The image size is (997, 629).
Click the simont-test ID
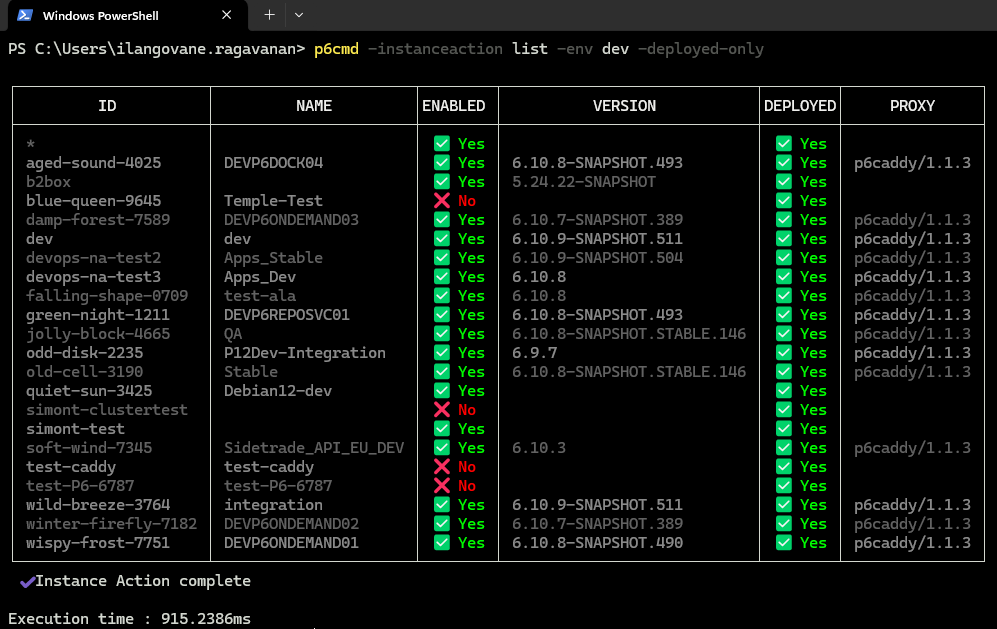(x=76, y=429)
